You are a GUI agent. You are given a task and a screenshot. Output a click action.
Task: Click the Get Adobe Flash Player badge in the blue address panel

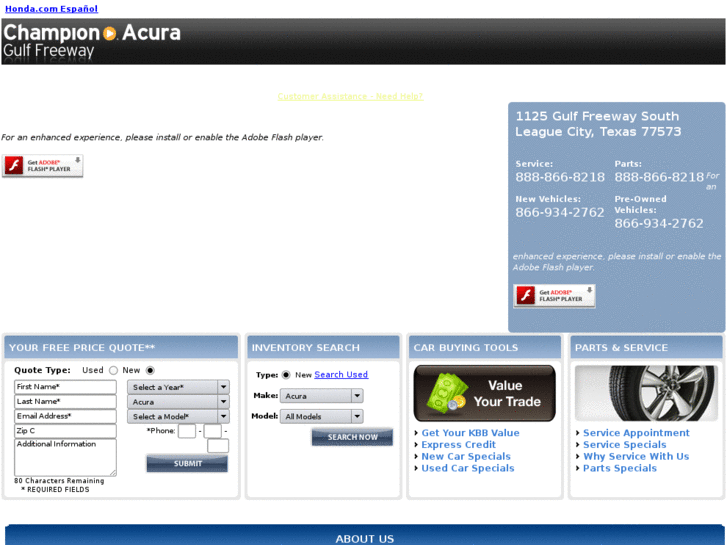554,296
